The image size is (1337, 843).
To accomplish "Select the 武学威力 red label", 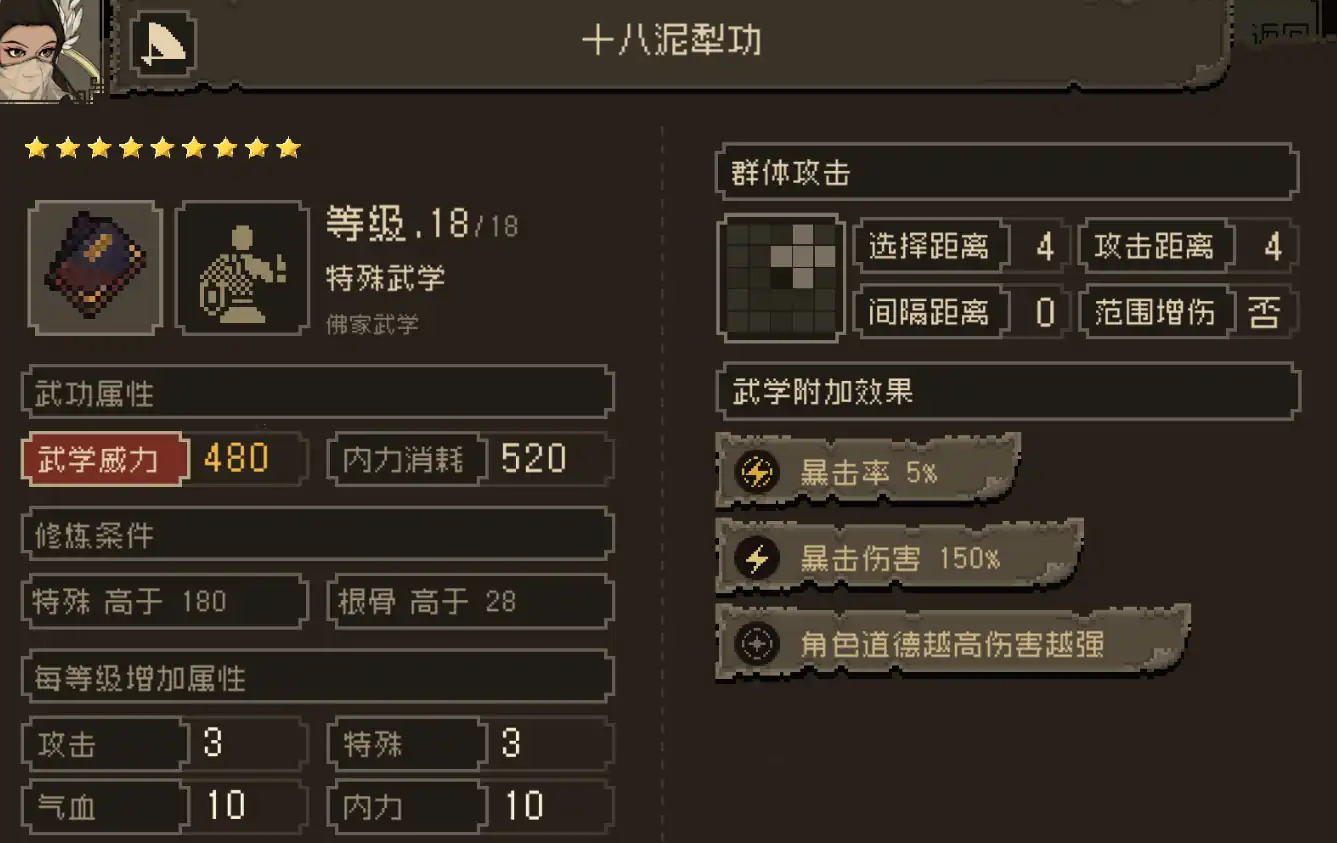I will (104, 459).
